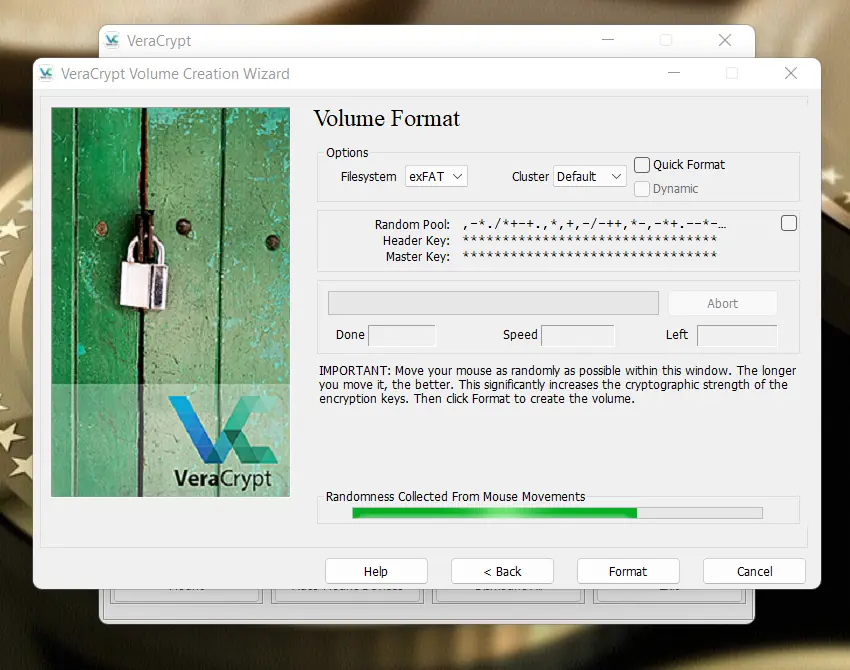Close the Volume Creation Wizard window
Screen dimensions: 850x670
click(790, 73)
